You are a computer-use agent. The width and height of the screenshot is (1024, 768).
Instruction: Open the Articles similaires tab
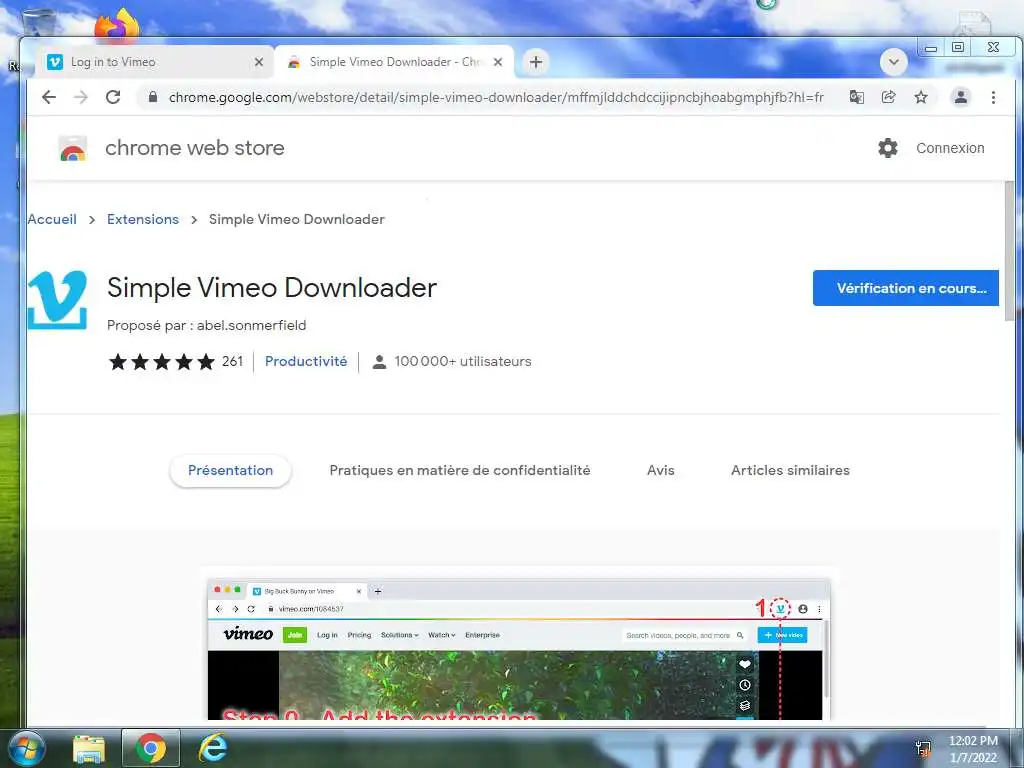(x=790, y=470)
